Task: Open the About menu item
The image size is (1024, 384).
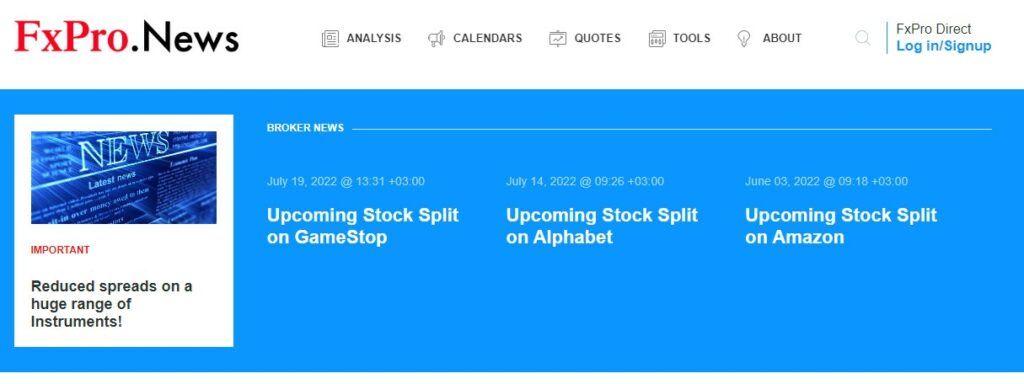Action: click(x=782, y=39)
